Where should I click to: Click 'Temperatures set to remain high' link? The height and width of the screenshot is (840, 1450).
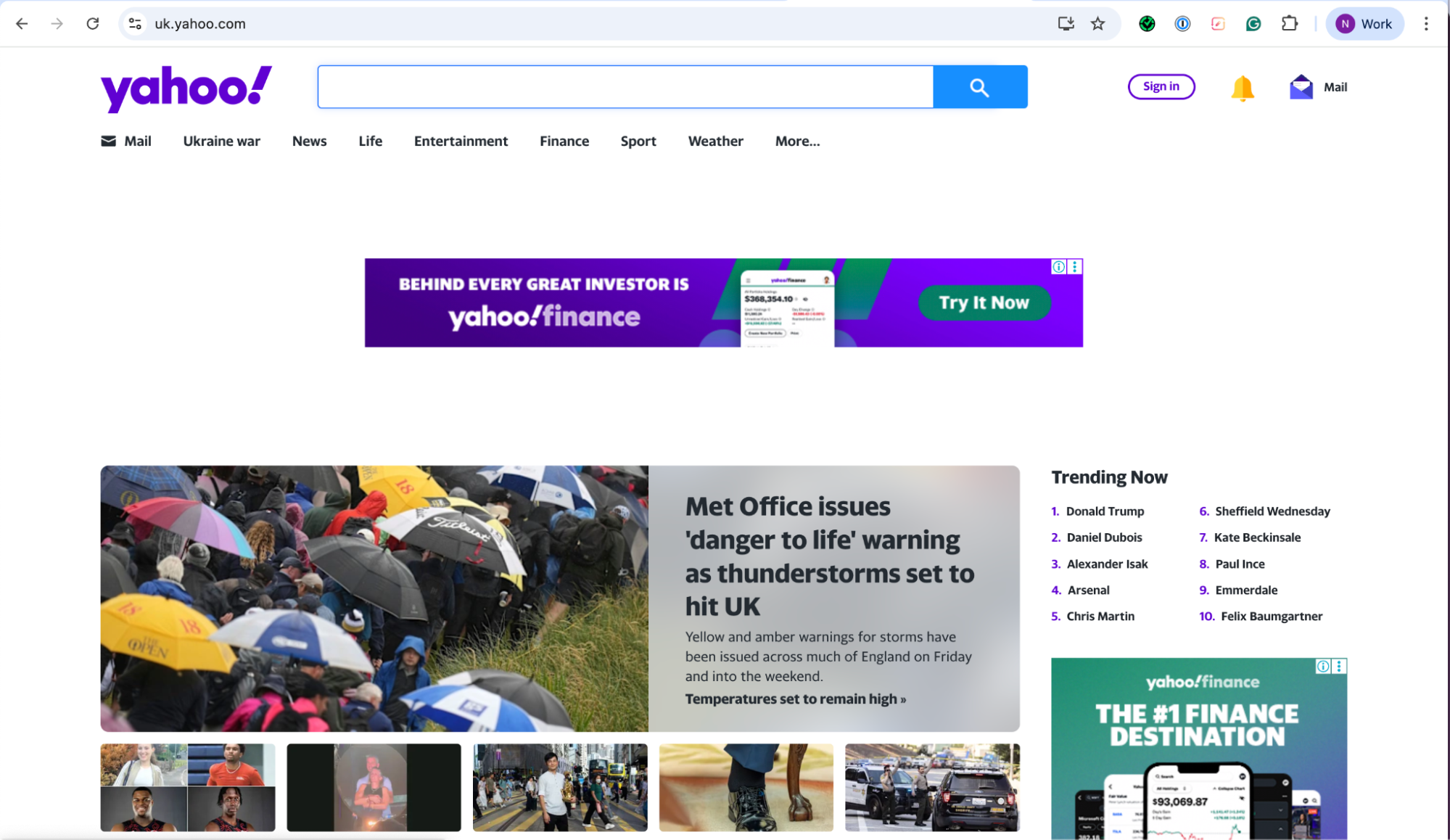coord(796,699)
